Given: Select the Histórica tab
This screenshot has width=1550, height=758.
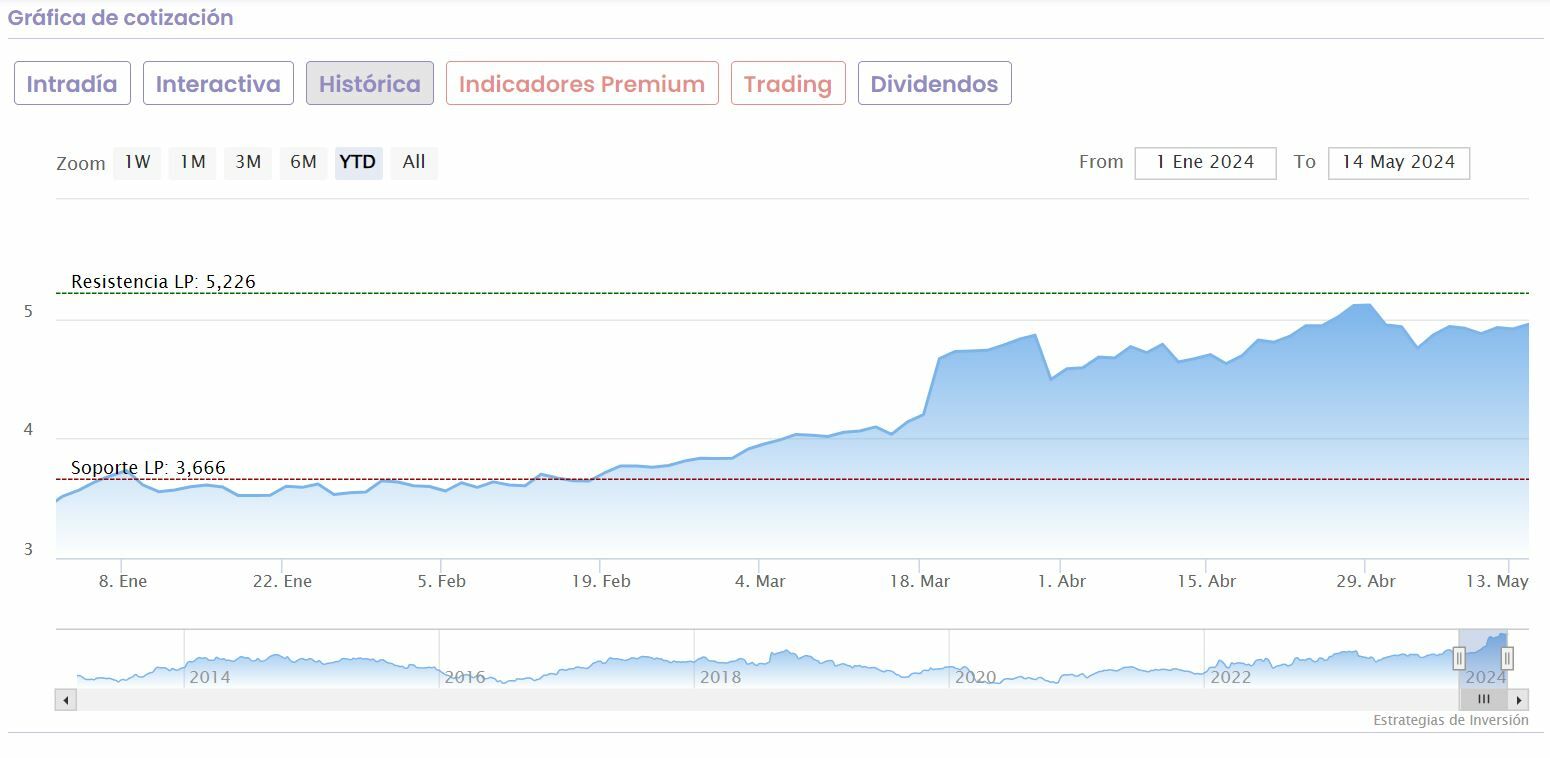Looking at the screenshot, I should click(x=370, y=84).
